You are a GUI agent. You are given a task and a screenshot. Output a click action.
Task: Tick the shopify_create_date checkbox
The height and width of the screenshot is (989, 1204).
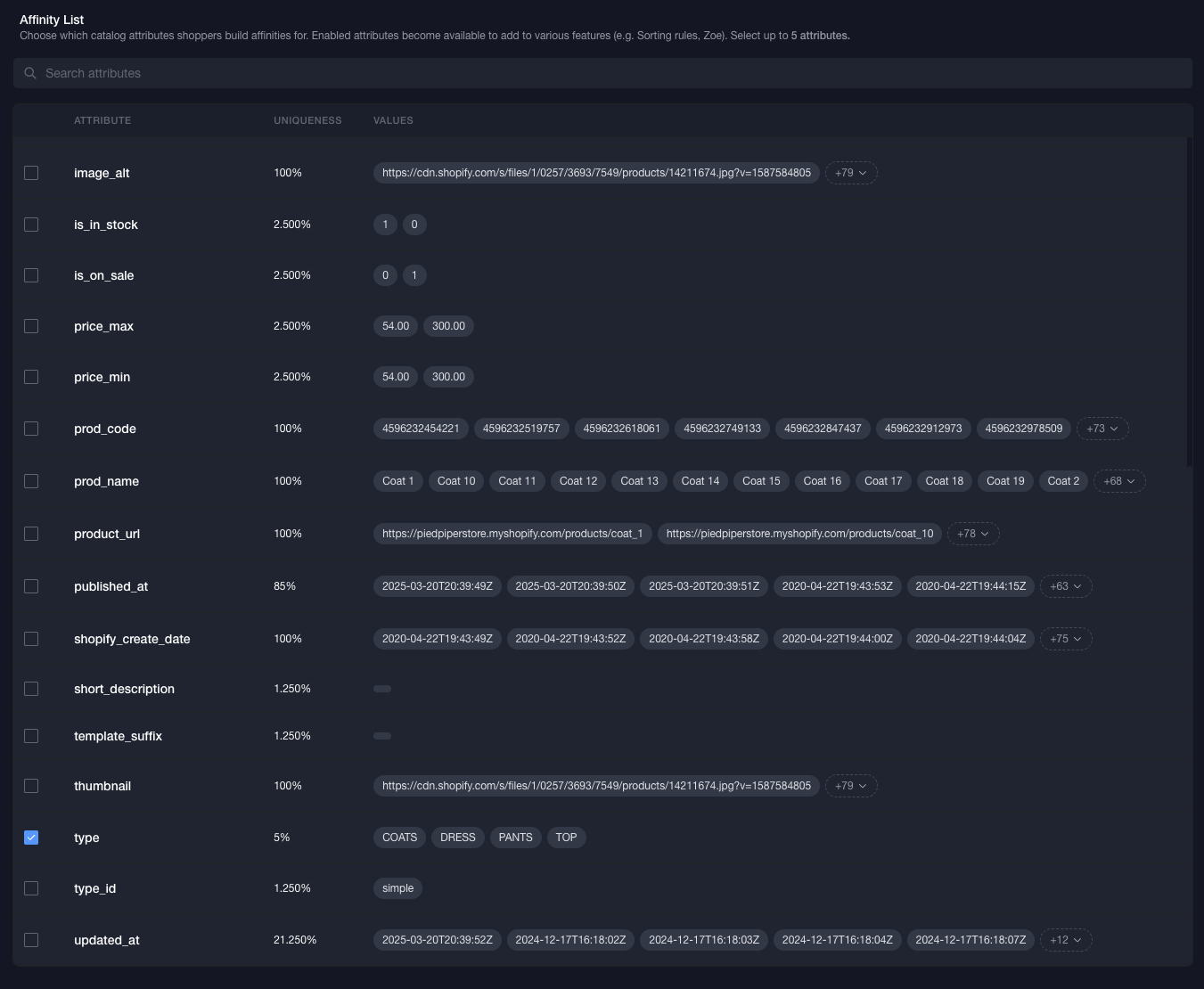point(31,639)
